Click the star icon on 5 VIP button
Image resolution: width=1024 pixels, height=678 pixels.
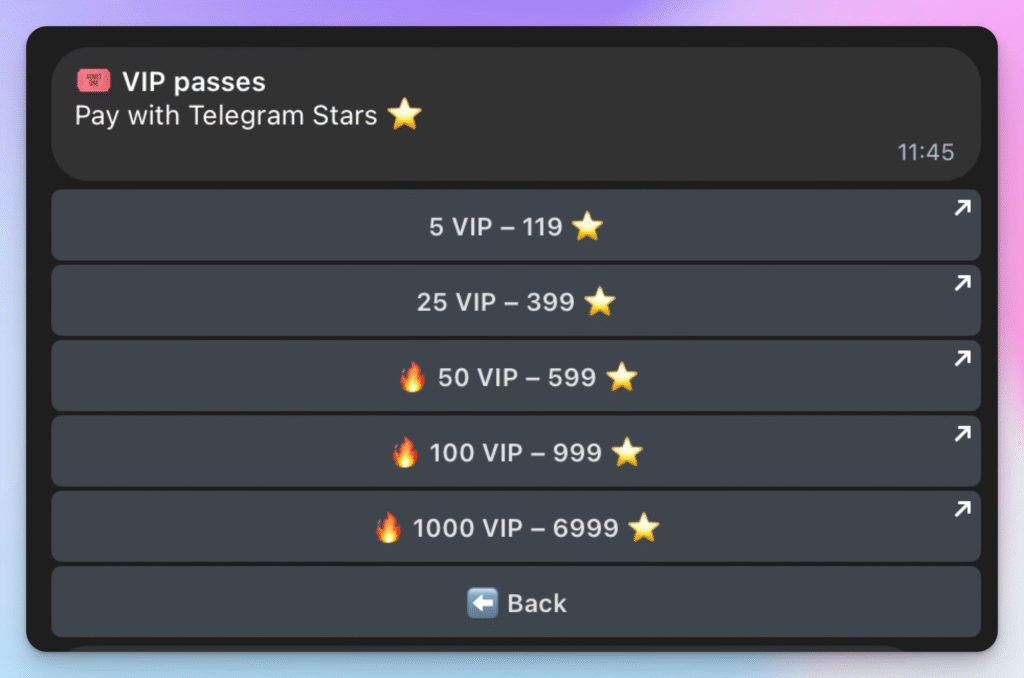(x=587, y=227)
